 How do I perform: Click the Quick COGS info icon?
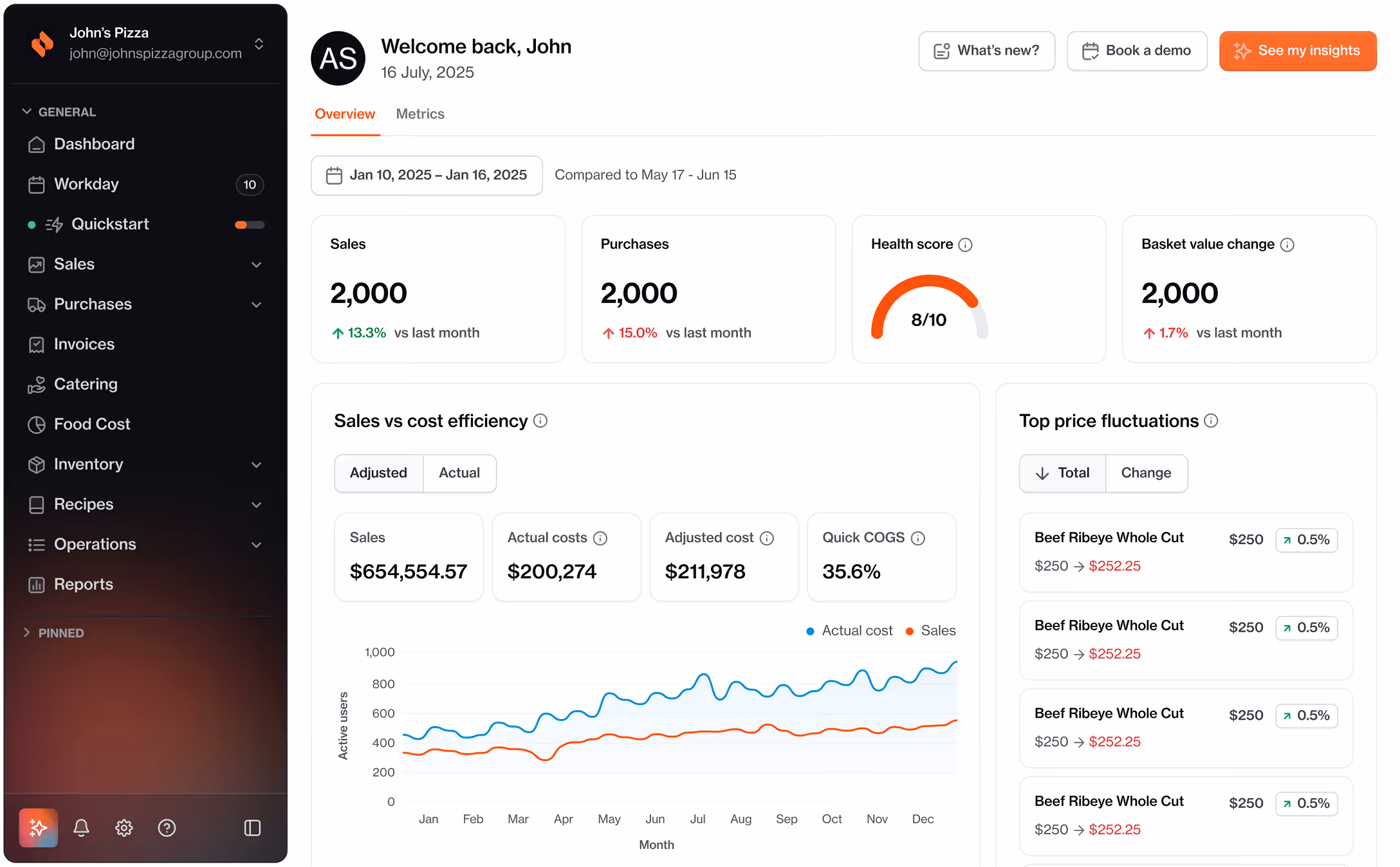[918, 538]
